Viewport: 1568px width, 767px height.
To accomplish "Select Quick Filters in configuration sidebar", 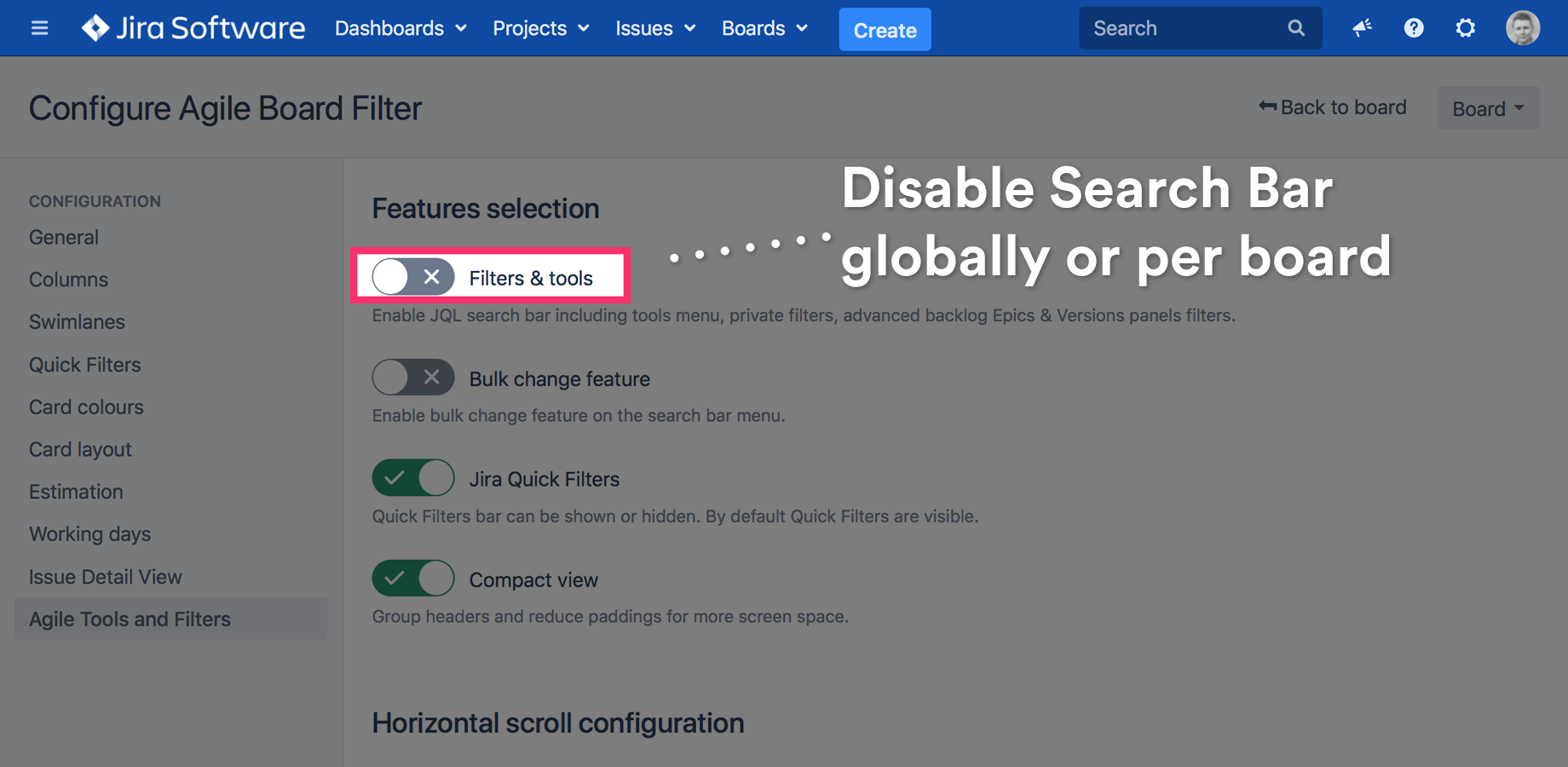I will (x=85, y=365).
